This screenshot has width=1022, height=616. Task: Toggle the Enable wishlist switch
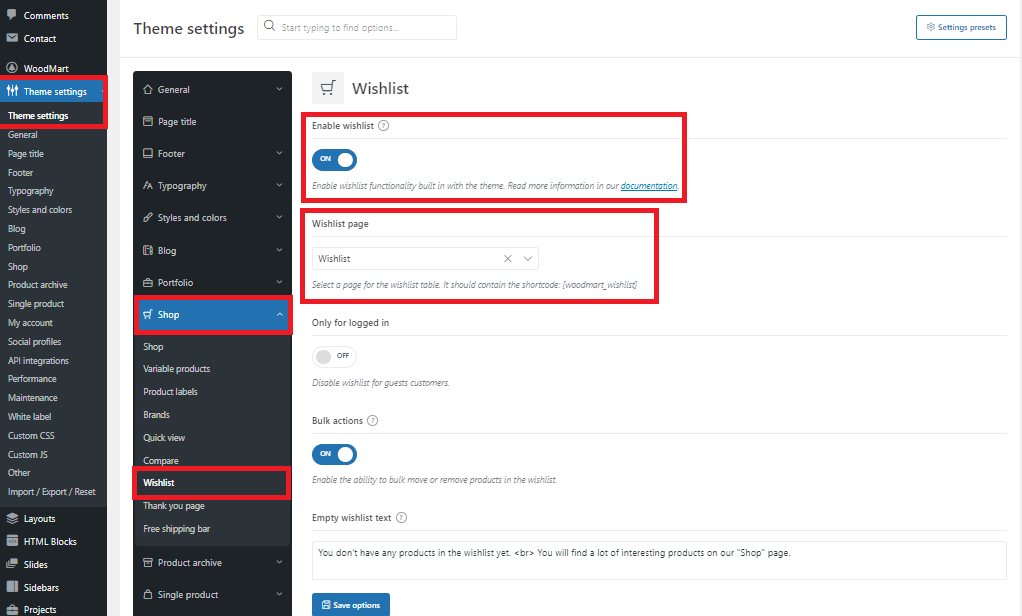pyautogui.click(x=334, y=159)
